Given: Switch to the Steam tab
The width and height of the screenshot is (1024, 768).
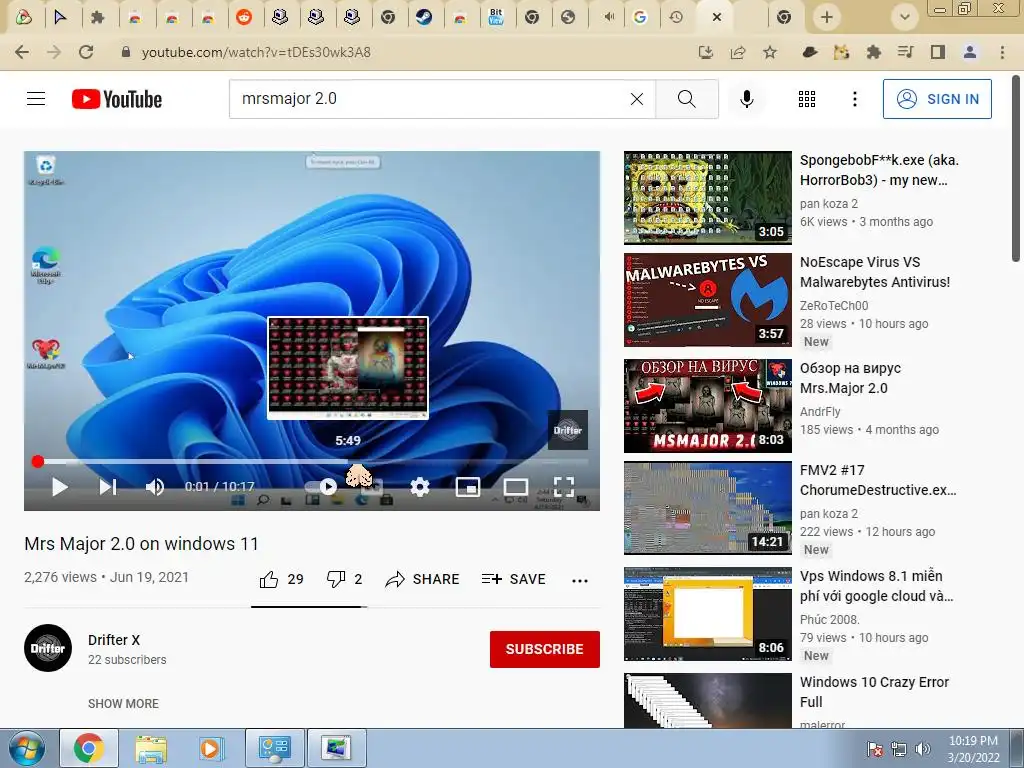Looking at the screenshot, I should [x=424, y=17].
